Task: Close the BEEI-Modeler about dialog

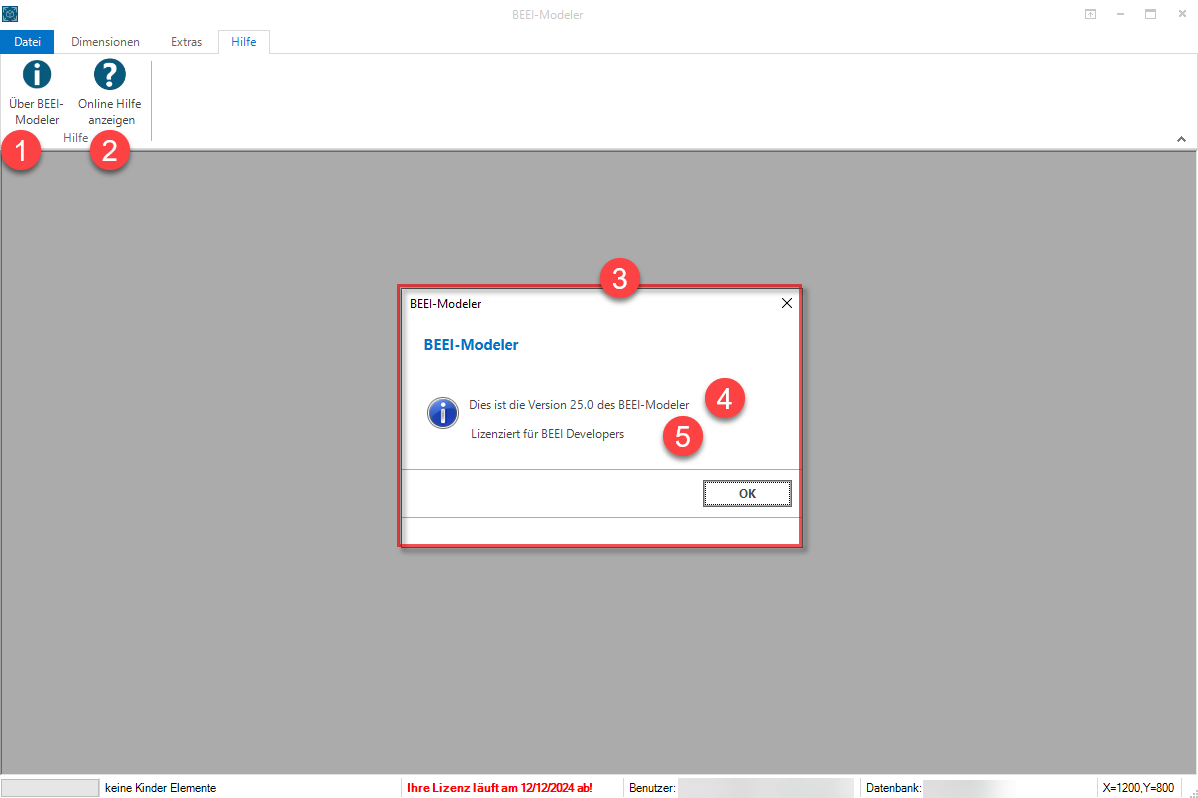Action: 787,303
